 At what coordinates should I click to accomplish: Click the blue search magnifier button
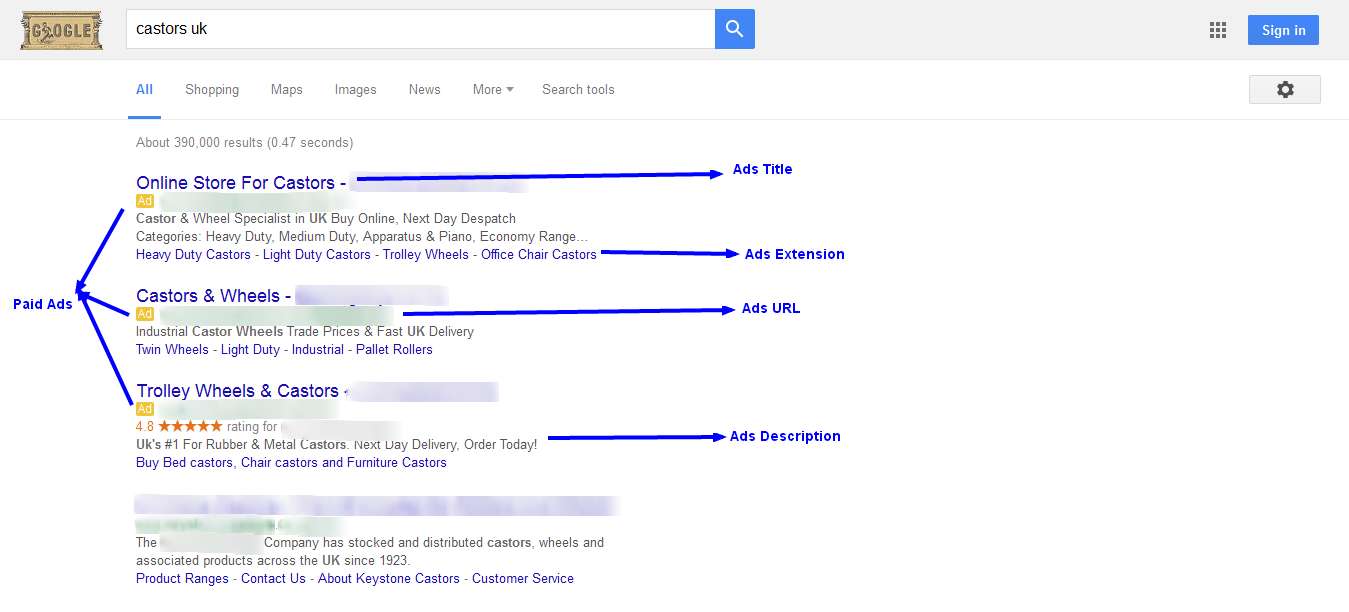click(735, 29)
